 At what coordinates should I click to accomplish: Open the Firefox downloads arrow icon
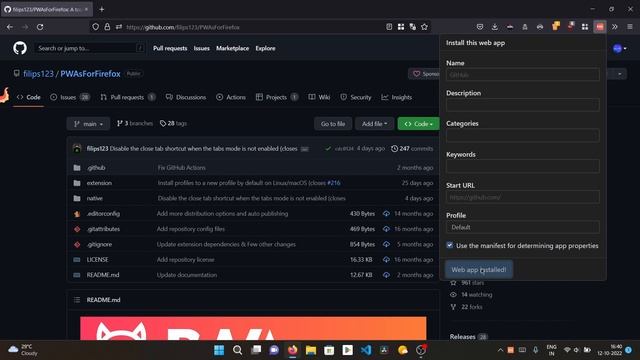pyautogui.click(x=495, y=27)
